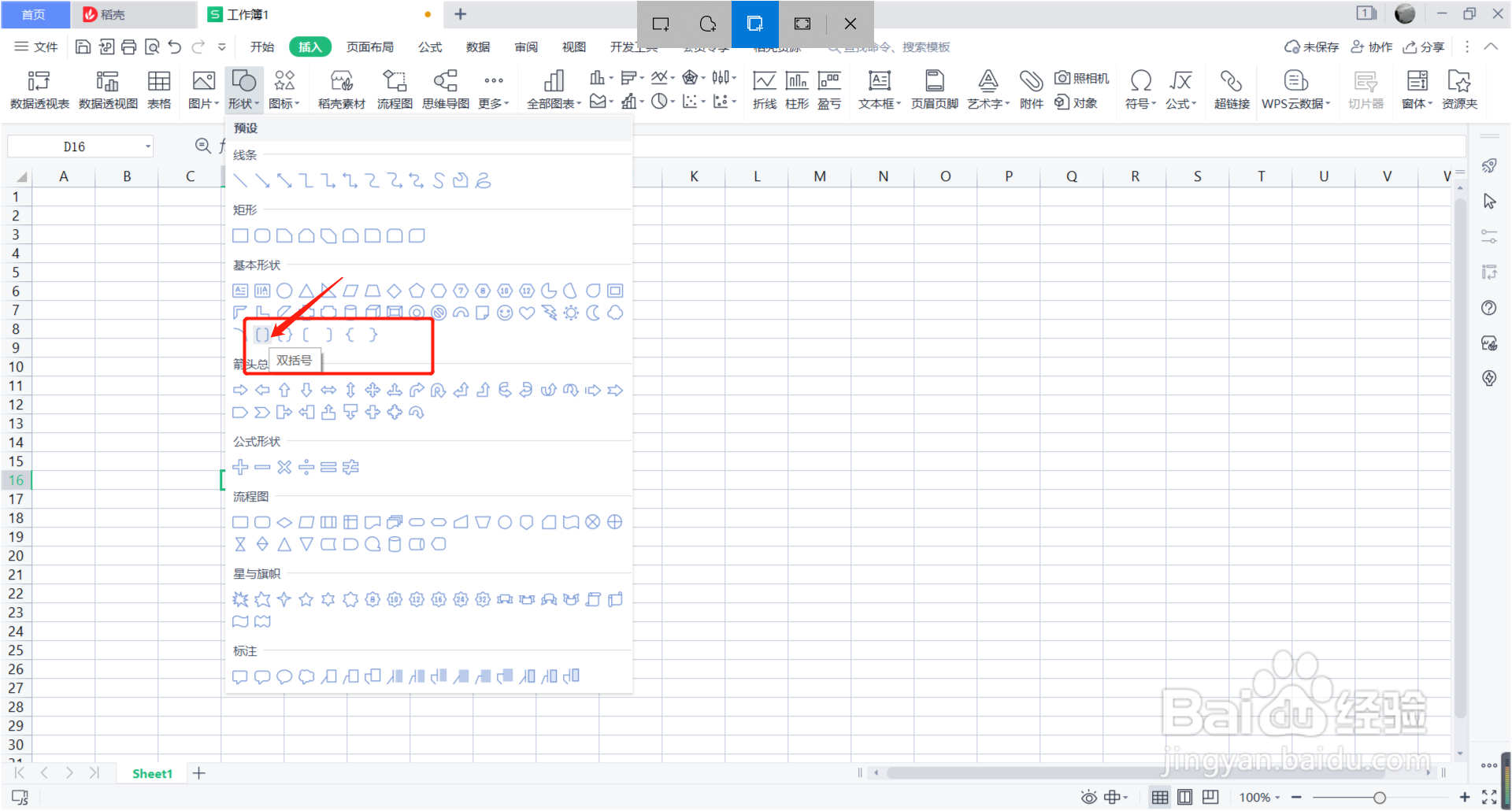Adjust the zoom slider handle

pos(1379,798)
